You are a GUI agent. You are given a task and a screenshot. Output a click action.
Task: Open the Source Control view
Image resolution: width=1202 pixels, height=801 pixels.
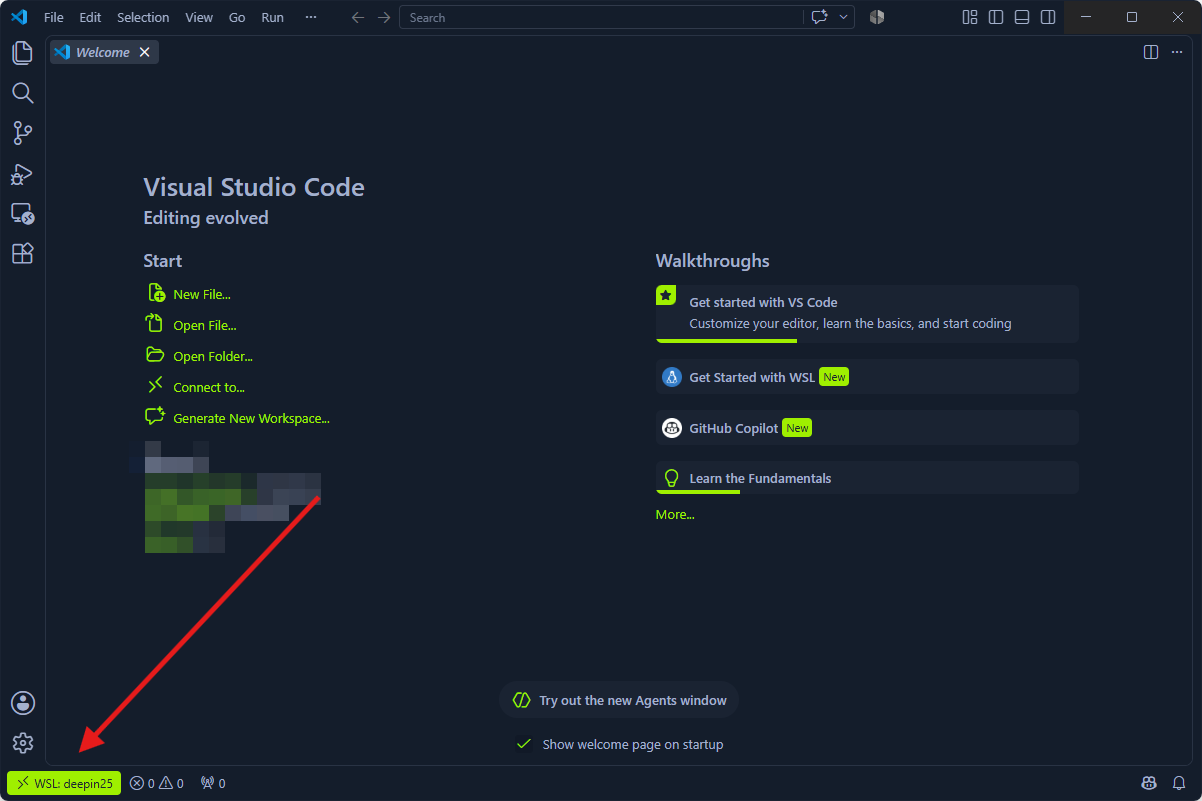click(22, 133)
